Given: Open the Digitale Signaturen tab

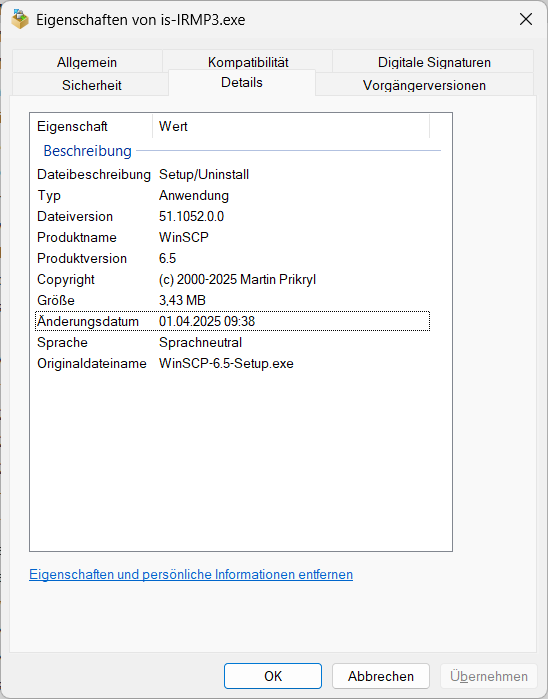Looking at the screenshot, I should pos(434,62).
